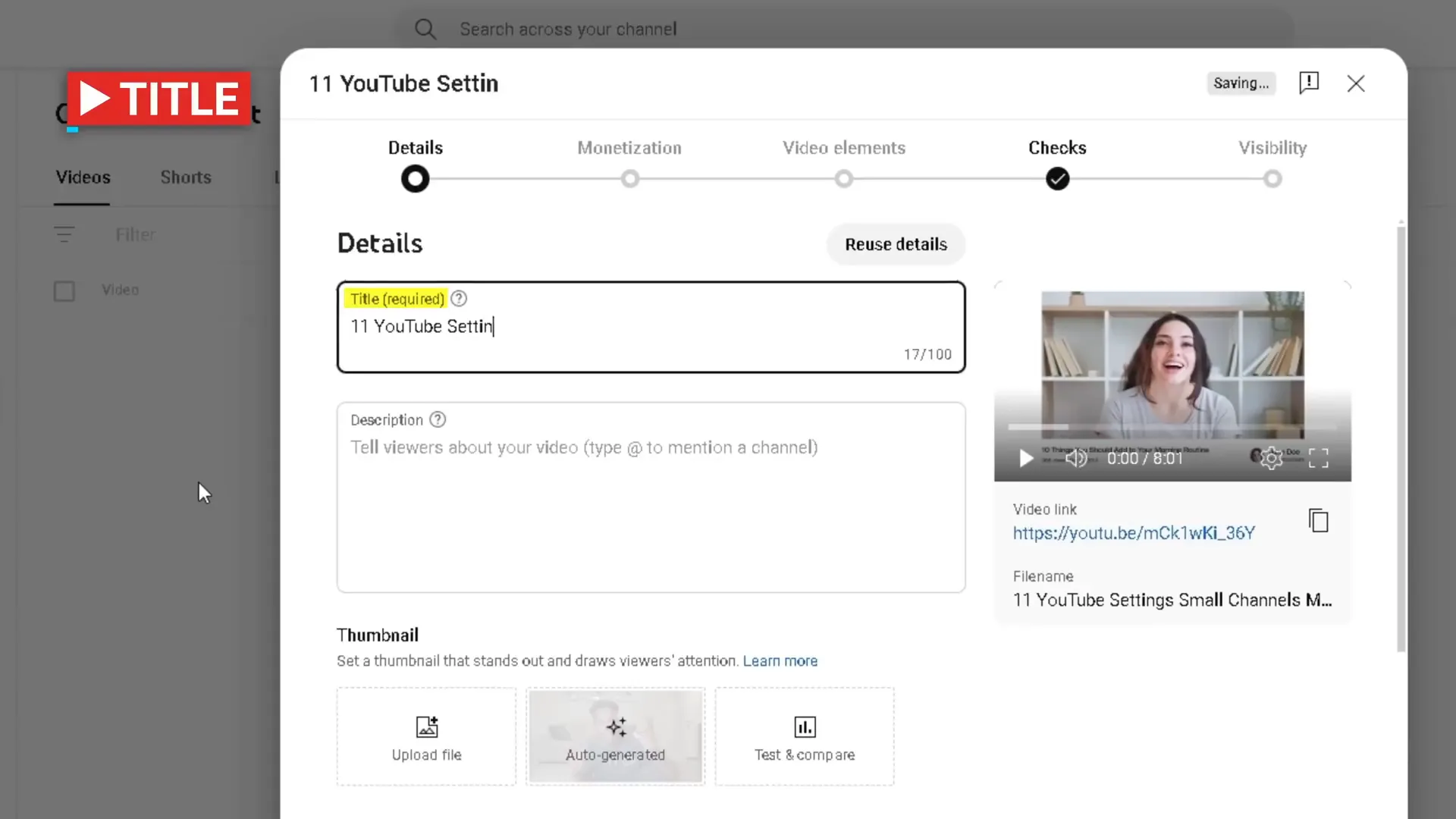The image size is (1456, 819).
Task: Click the send feedback icon
Action: click(x=1309, y=83)
